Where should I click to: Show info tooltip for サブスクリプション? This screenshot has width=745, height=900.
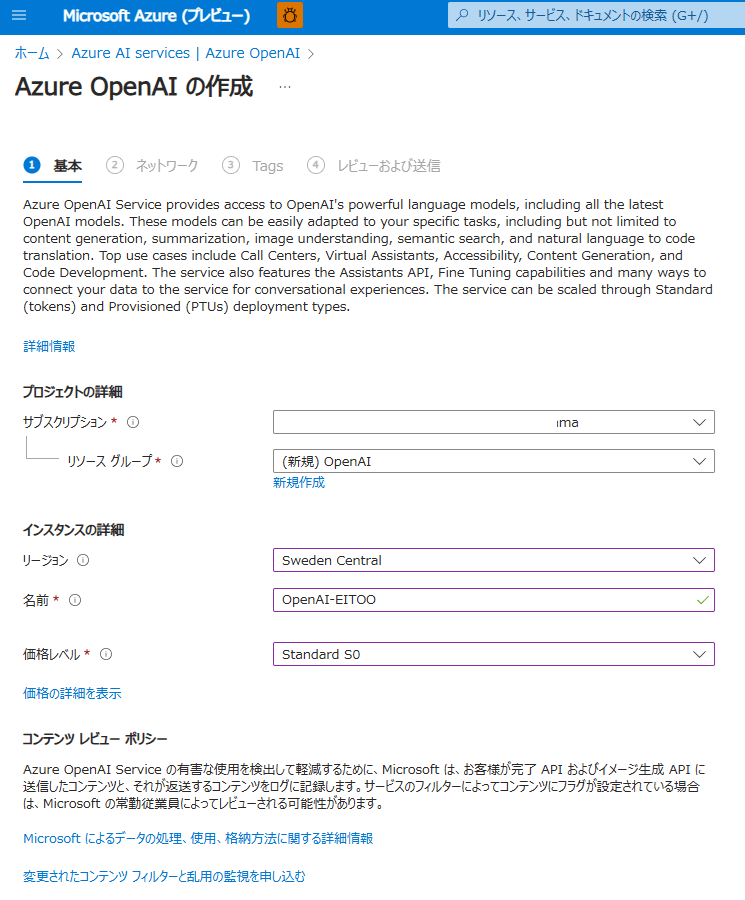click(133, 422)
